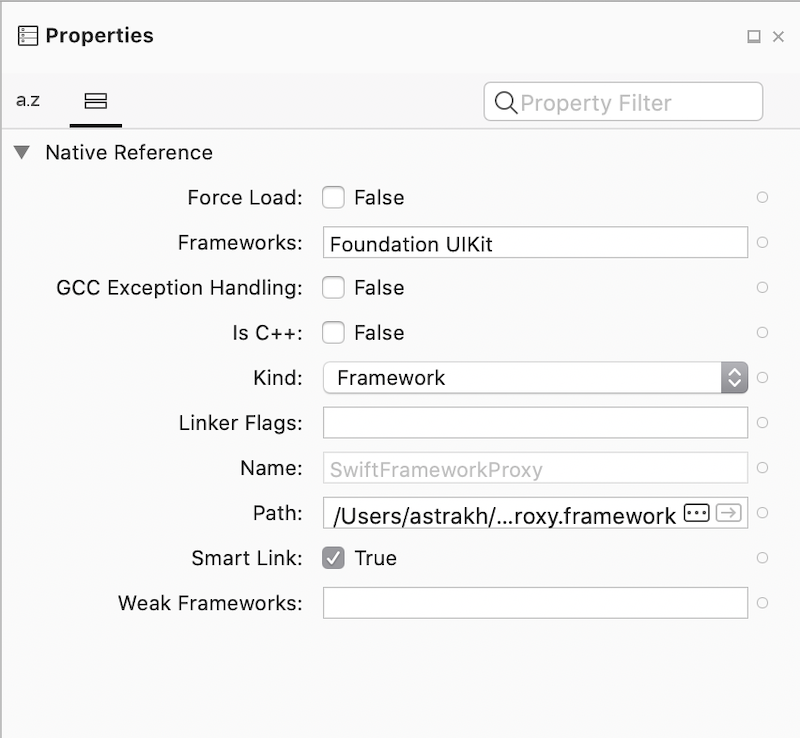800x738 pixels.
Task: Click the empty Linker Flags field
Action: [535, 423]
